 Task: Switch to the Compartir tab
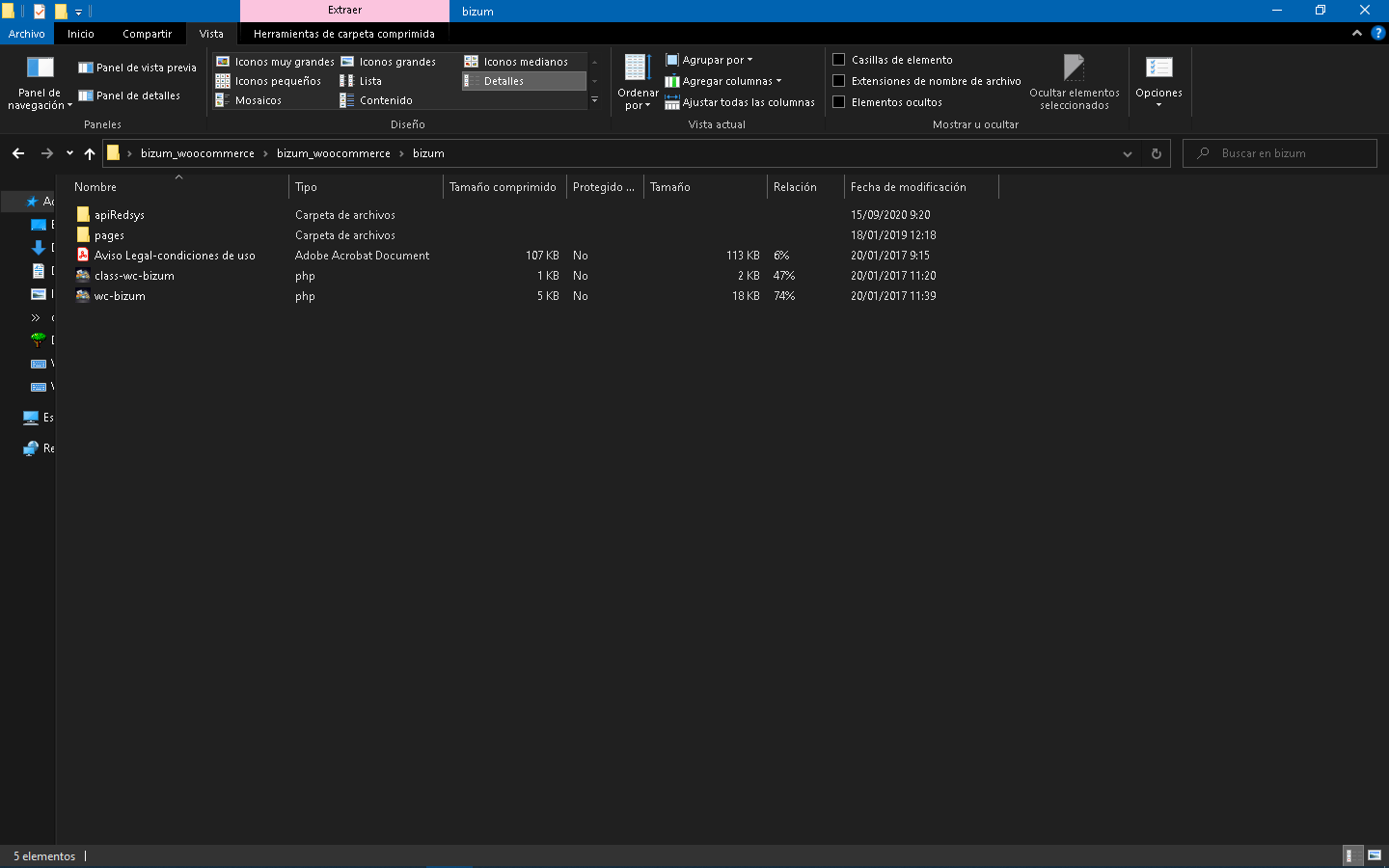click(147, 34)
